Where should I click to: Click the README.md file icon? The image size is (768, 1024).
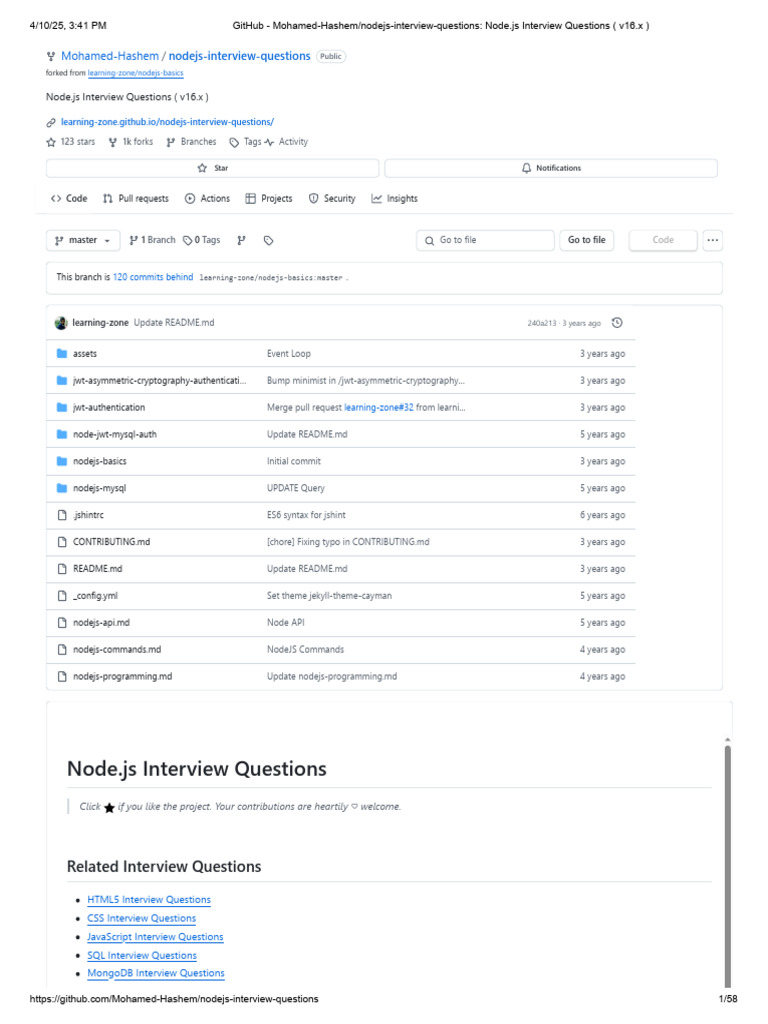coord(62,569)
